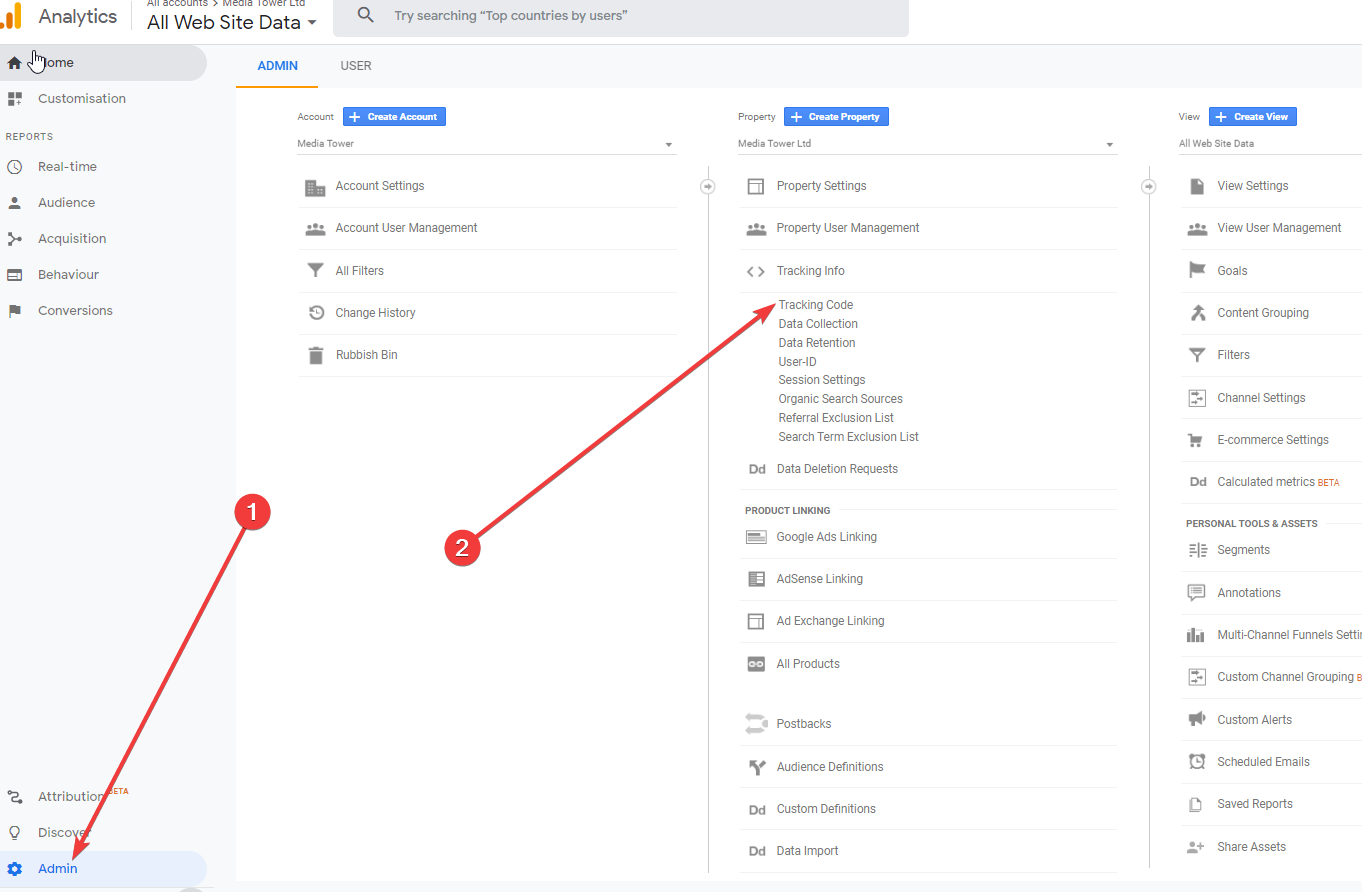This screenshot has height=892, width=1362.
Task: Click the Admin gear icon in sidebar
Action: coord(14,868)
